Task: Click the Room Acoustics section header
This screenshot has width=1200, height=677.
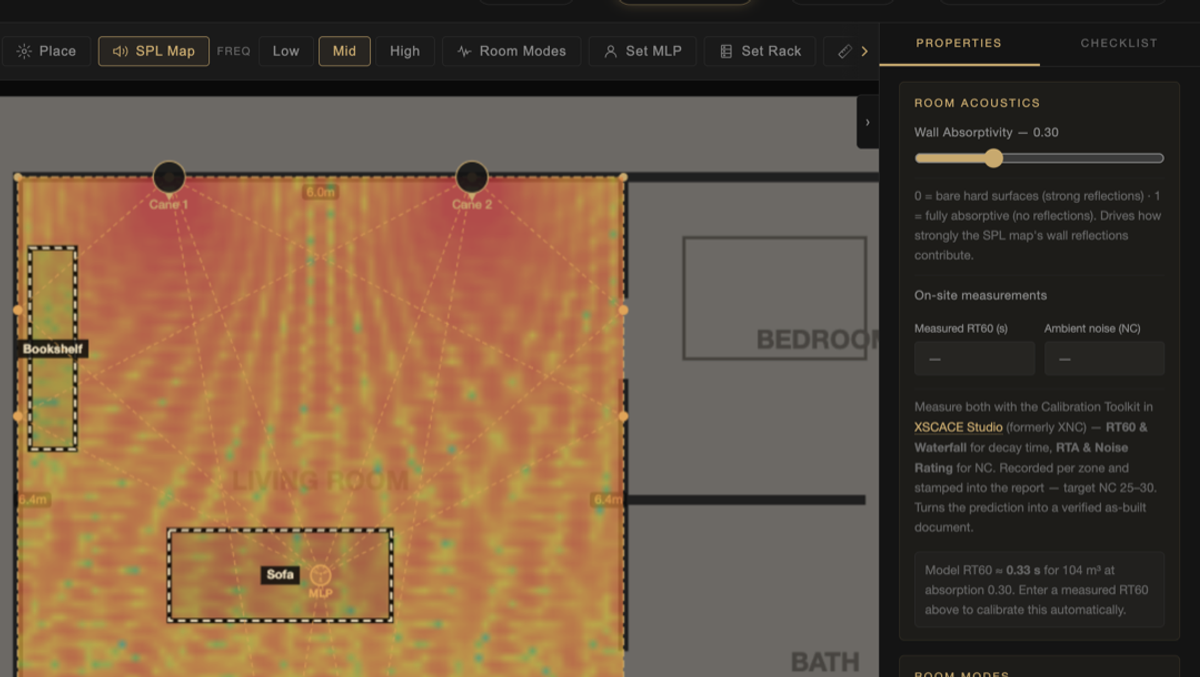Action: point(977,103)
